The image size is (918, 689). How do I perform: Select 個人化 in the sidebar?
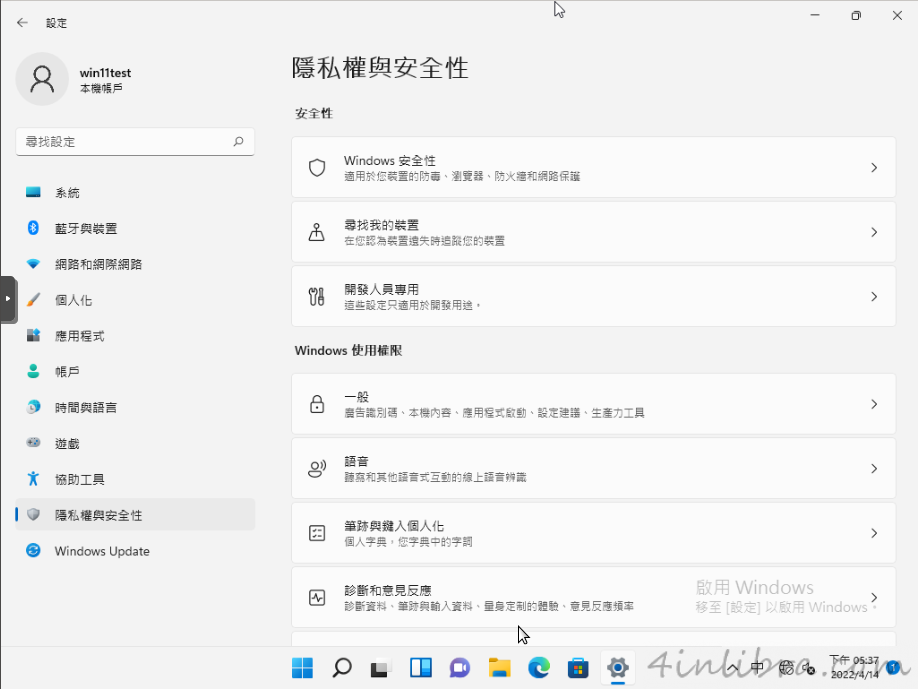point(135,300)
